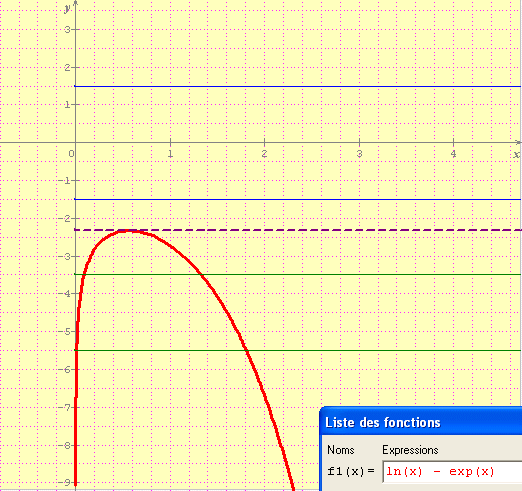This screenshot has height=491, width=522.
Task: Click the y-axis tick label -5
Action: pyautogui.click(x=66, y=332)
